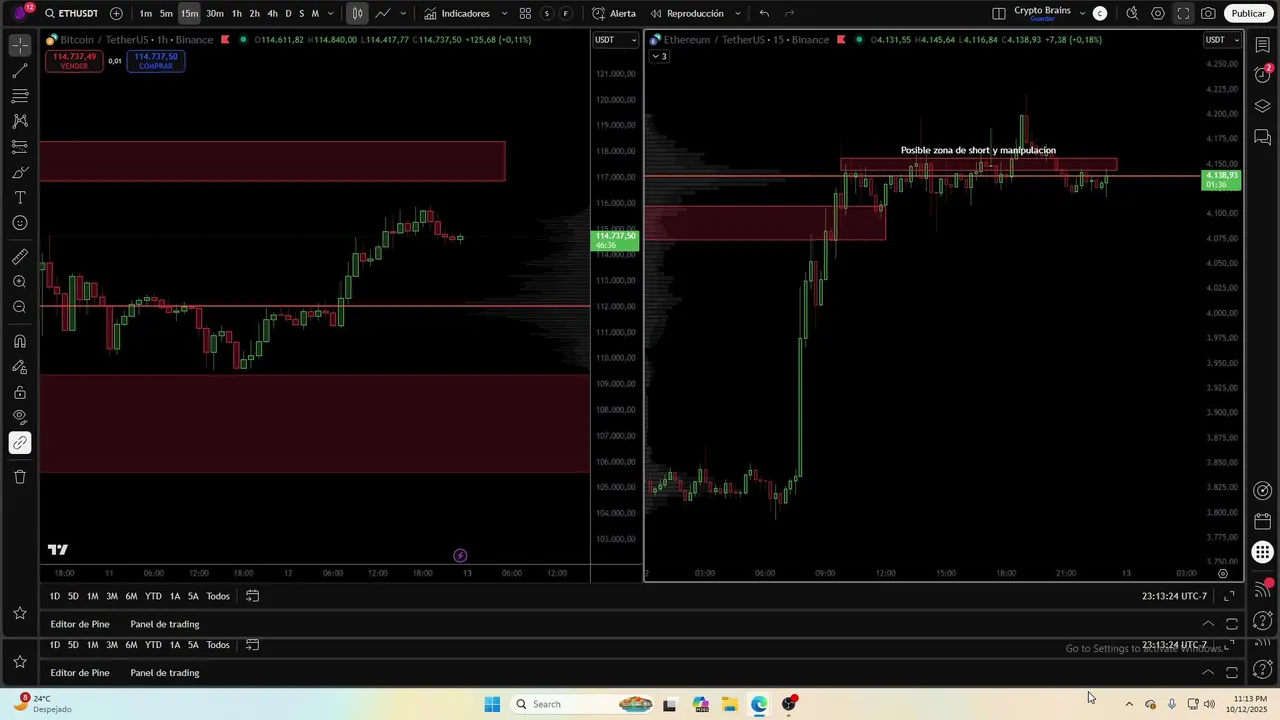Open indicator templates grid icon
1280x720 pixels.
[x=525, y=14]
